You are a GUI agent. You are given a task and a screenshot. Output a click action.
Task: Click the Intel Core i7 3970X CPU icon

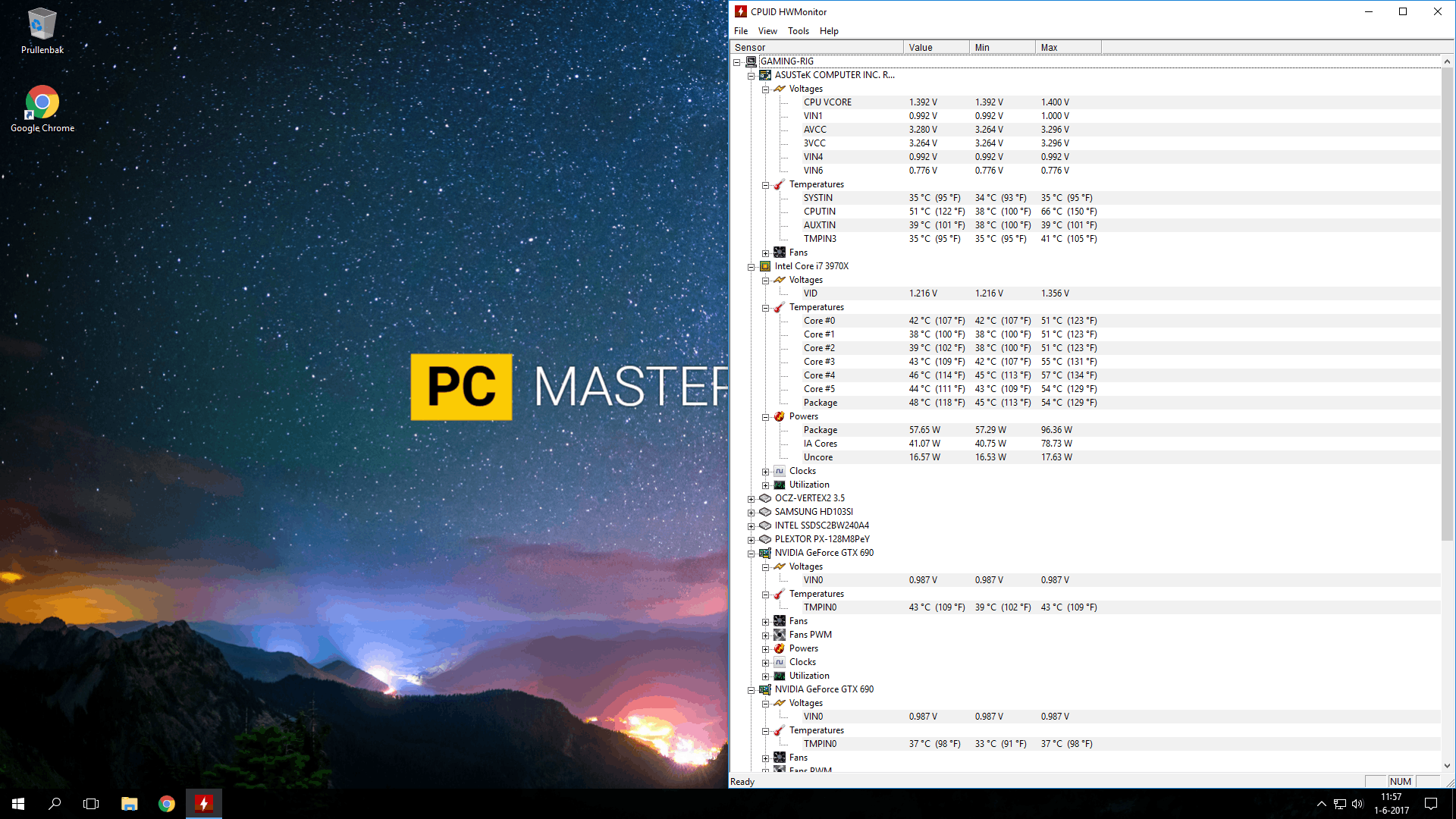coord(765,266)
